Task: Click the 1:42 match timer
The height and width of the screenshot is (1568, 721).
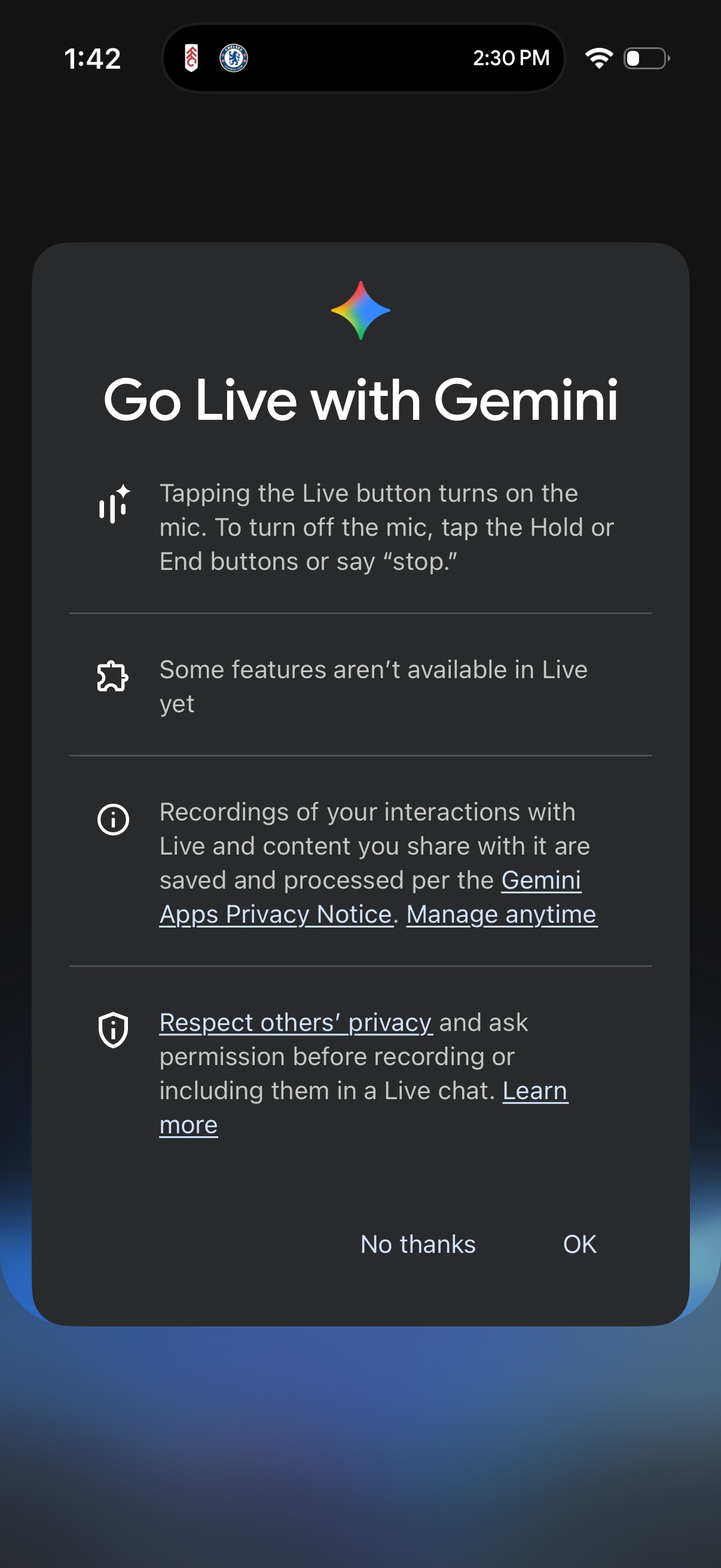Action: (x=93, y=58)
